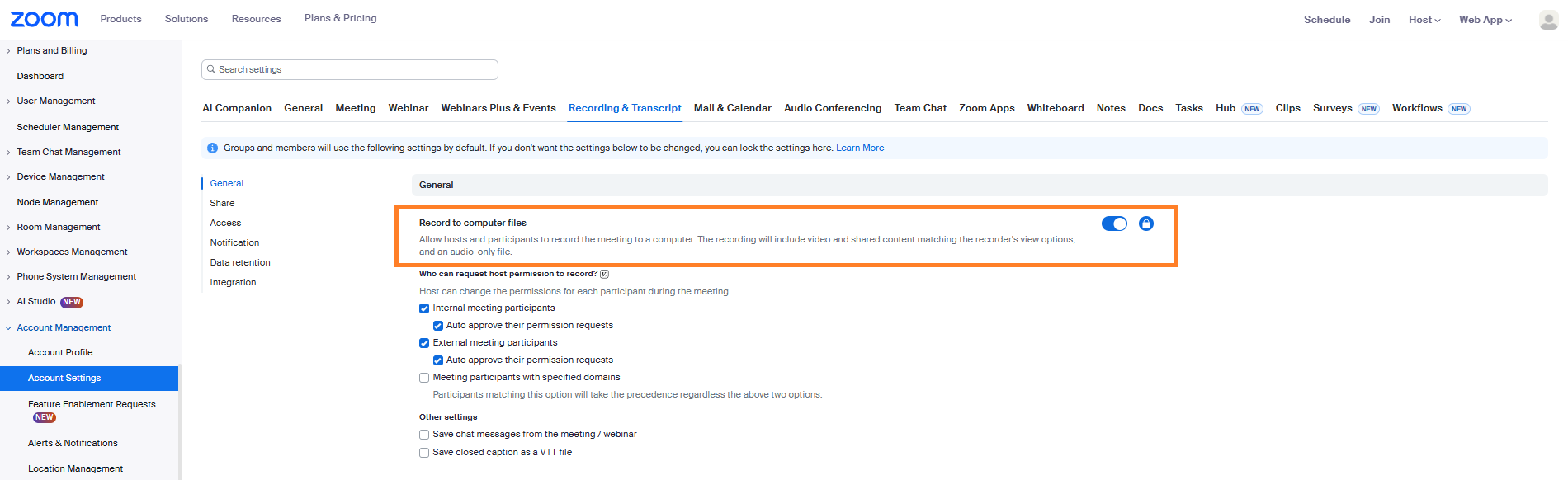Screen dimensions: 1568x480
Task: Click NEW badge under Feature Enablement Requests
Action: click(45, 418)
